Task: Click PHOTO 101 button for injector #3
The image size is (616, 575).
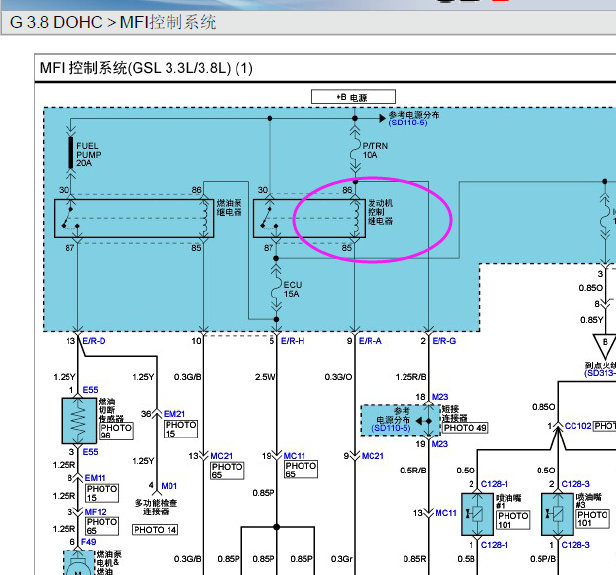Action: tap(593, 518)
